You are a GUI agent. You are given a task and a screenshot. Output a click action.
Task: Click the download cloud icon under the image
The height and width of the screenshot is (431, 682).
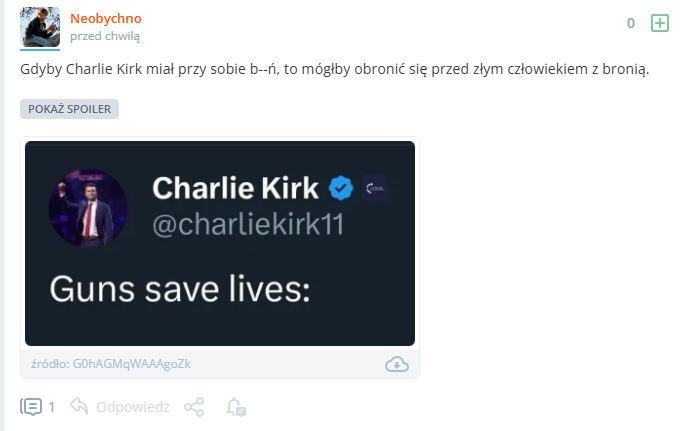pyautogui.click(x=397, y=364)
